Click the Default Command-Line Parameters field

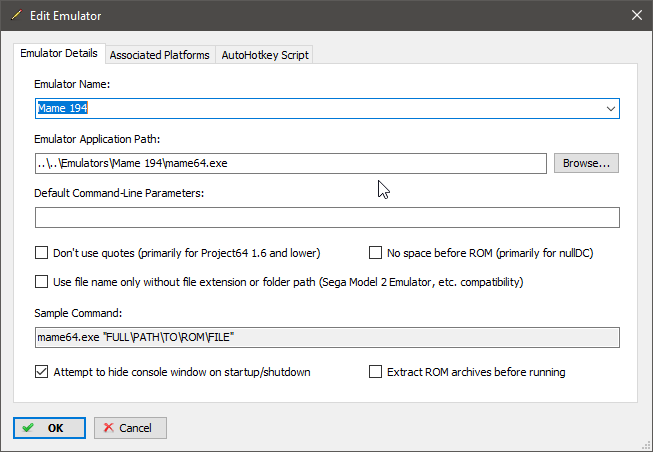tap(327, 218)
